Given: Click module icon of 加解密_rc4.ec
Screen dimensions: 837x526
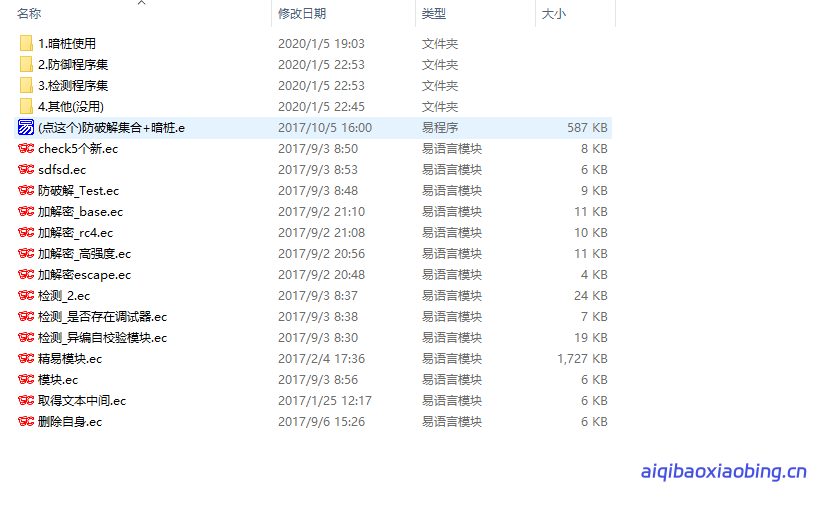Looking at the screenshot, I should (26, 232).
